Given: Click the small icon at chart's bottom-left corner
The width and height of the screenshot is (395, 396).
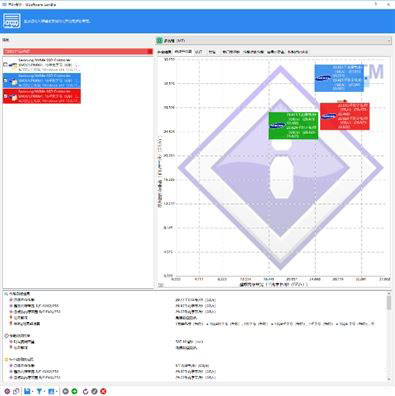Looking at the screenshot, I should pyautogui.click(x=161, y=285).
